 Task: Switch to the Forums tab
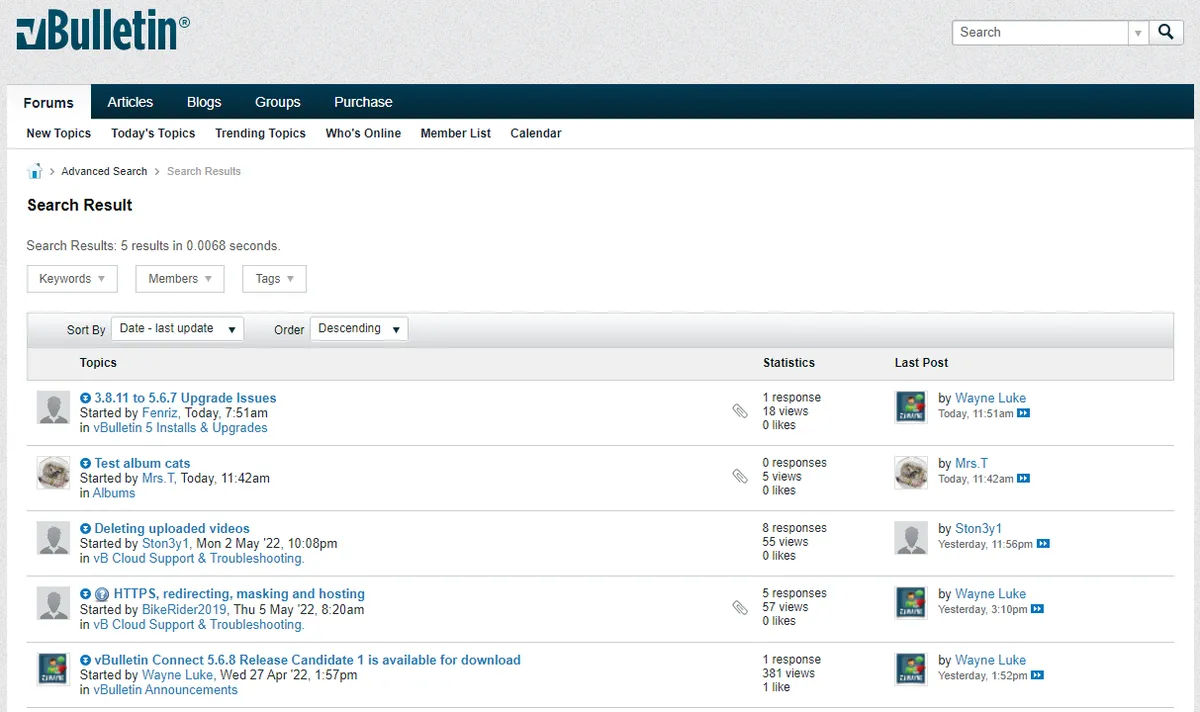pyautogui.click(x=49, y=102)
